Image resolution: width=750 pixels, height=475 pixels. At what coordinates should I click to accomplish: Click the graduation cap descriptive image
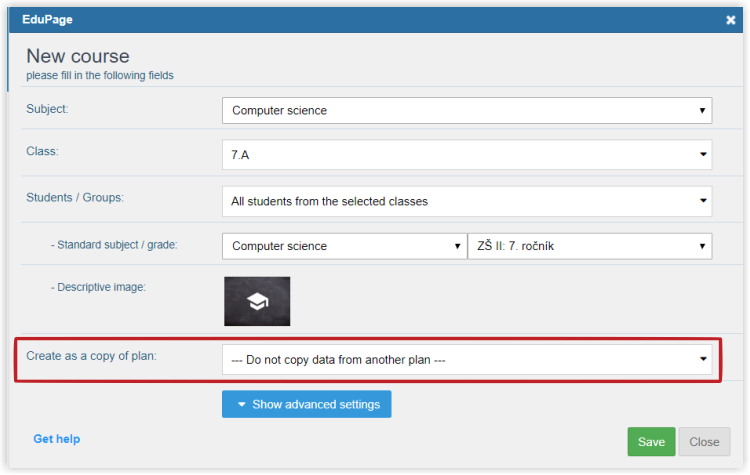[x=257, y=301]
